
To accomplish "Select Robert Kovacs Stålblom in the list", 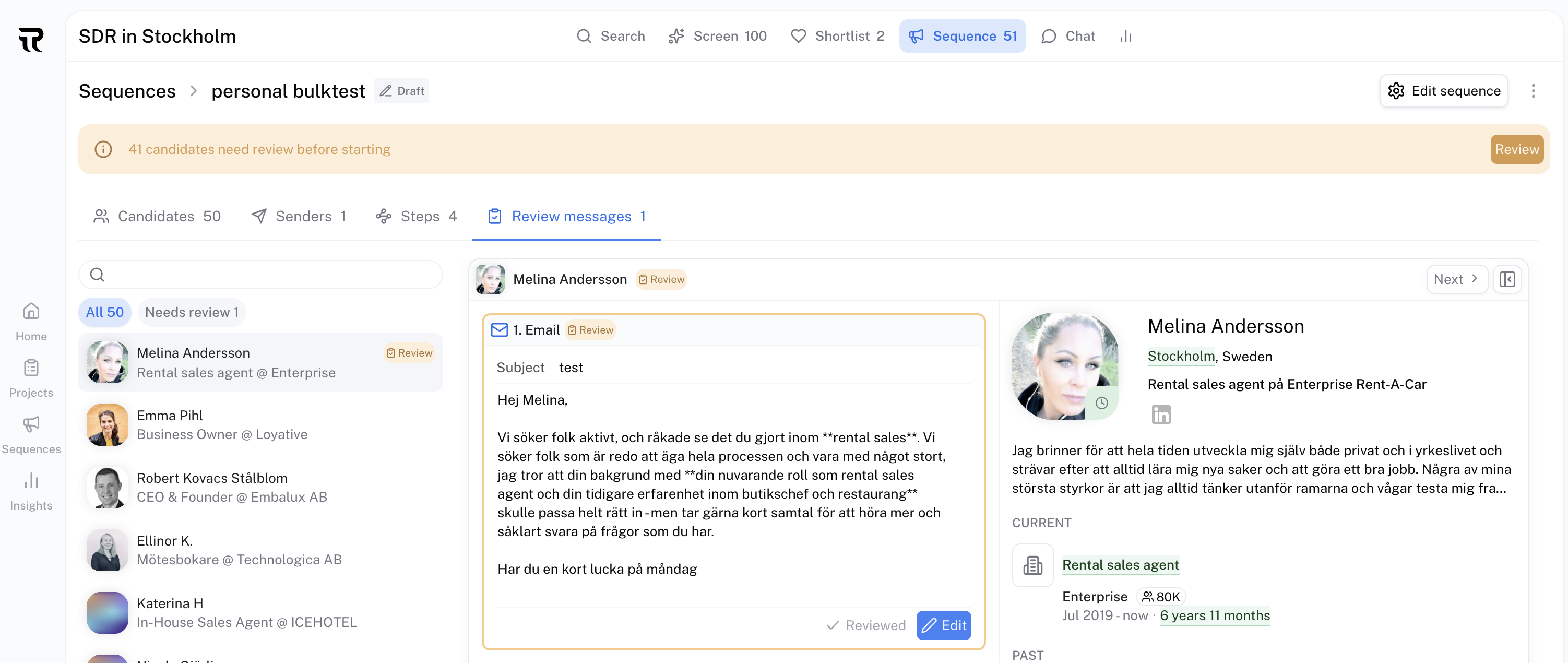I will coord(260,488).
